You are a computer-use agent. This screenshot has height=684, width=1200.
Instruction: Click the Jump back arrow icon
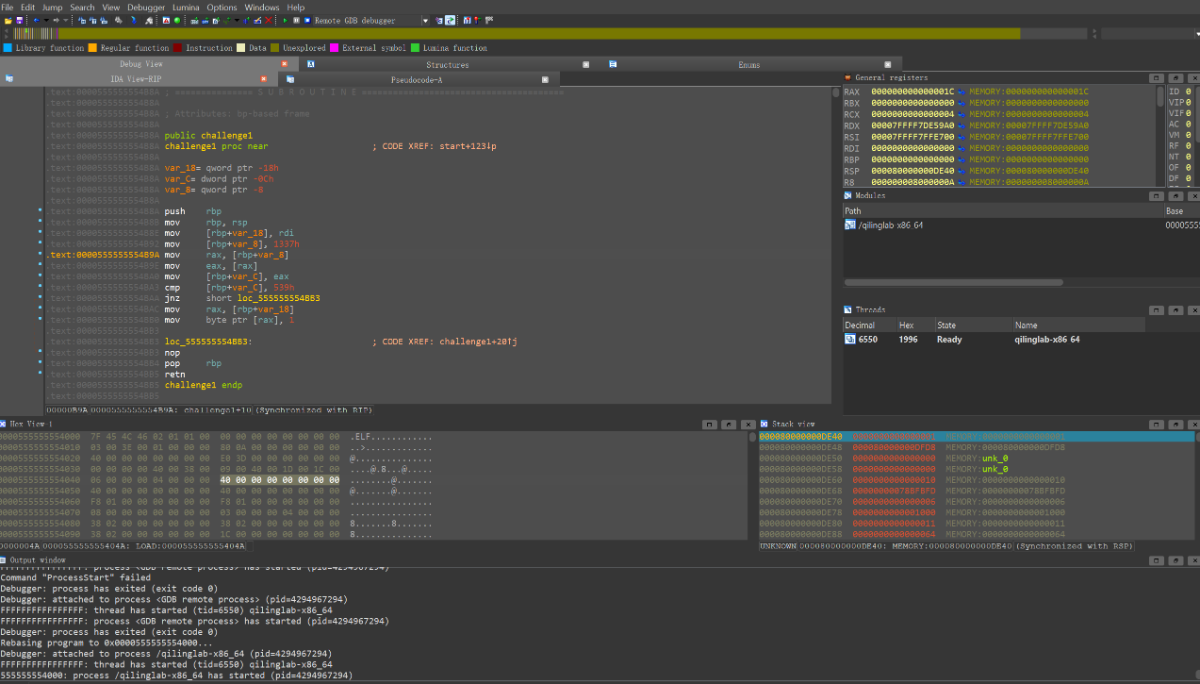coord(35,20)
